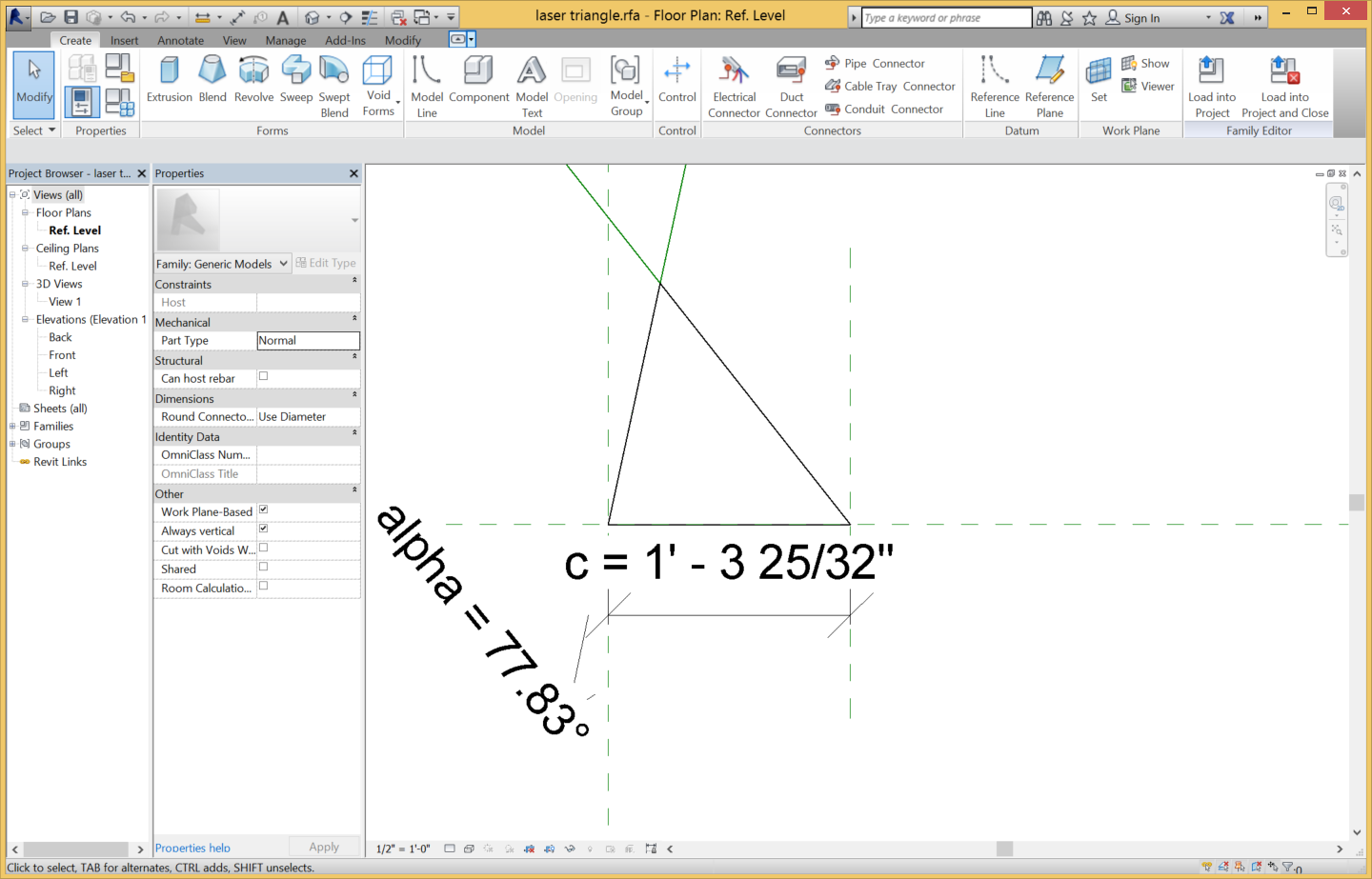Viewport: 1372px width, 879px height.
Task: Click Load into Project
Action: click(x=1212, y=87)
